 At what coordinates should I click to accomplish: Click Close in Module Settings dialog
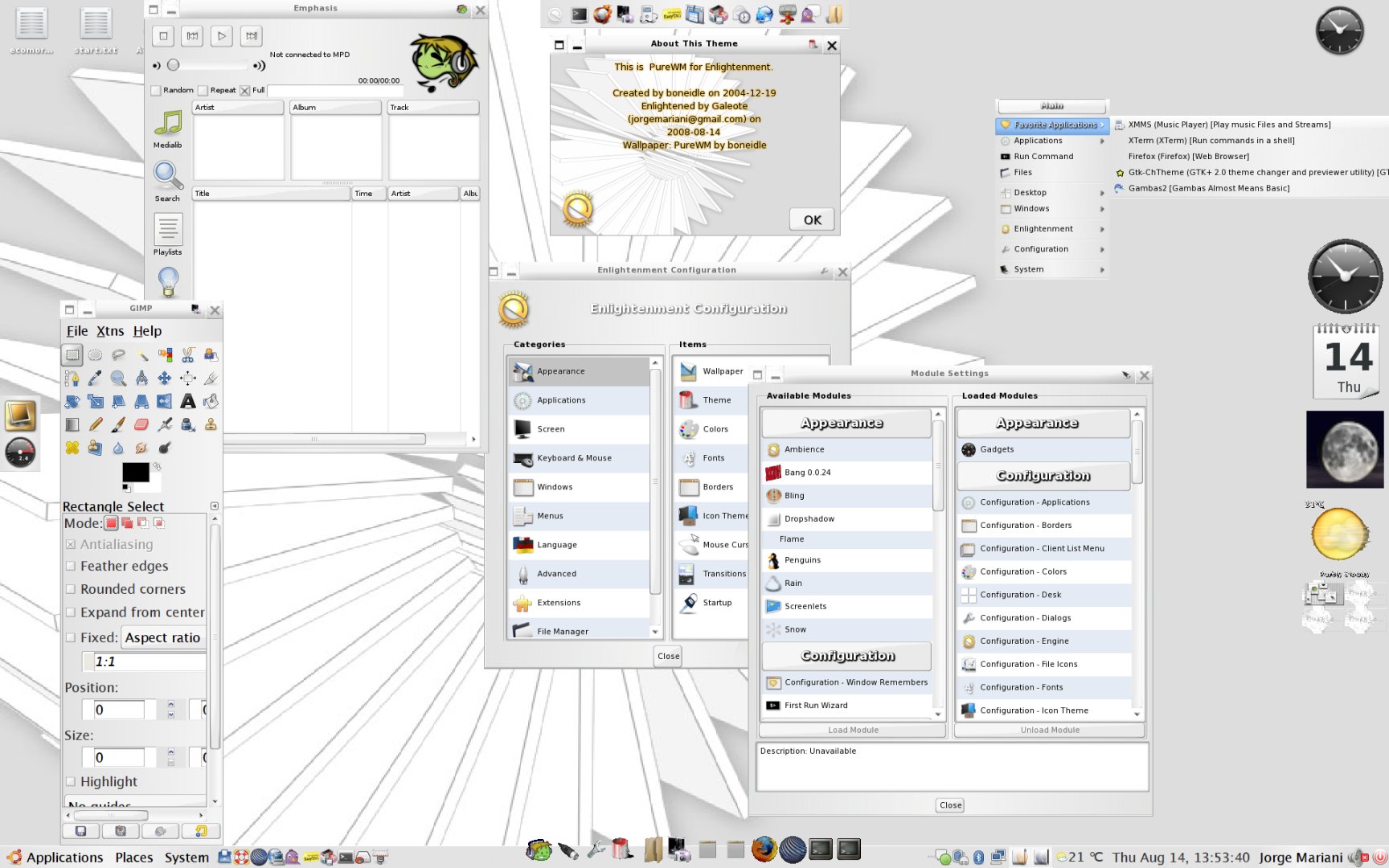[950, 805]
